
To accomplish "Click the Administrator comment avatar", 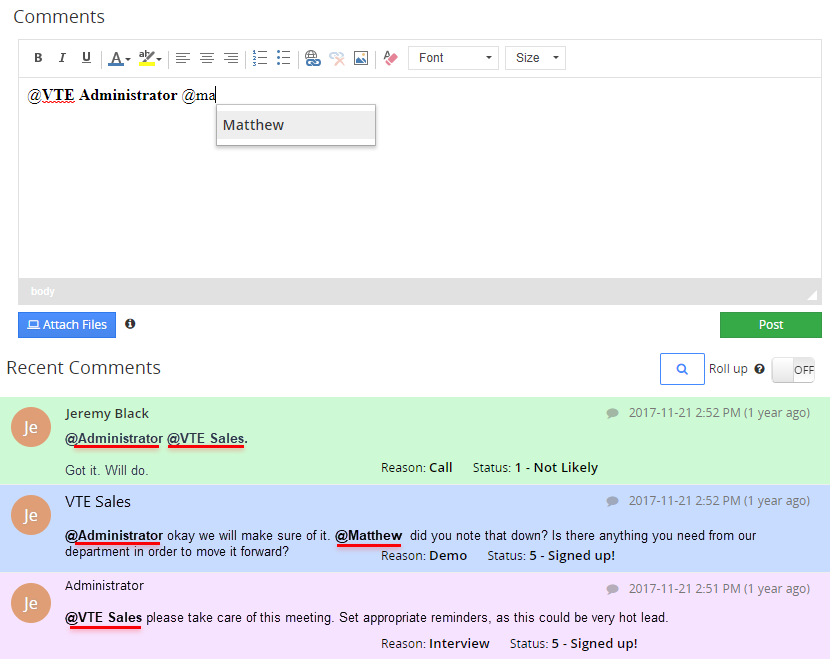I will point(31,603).
